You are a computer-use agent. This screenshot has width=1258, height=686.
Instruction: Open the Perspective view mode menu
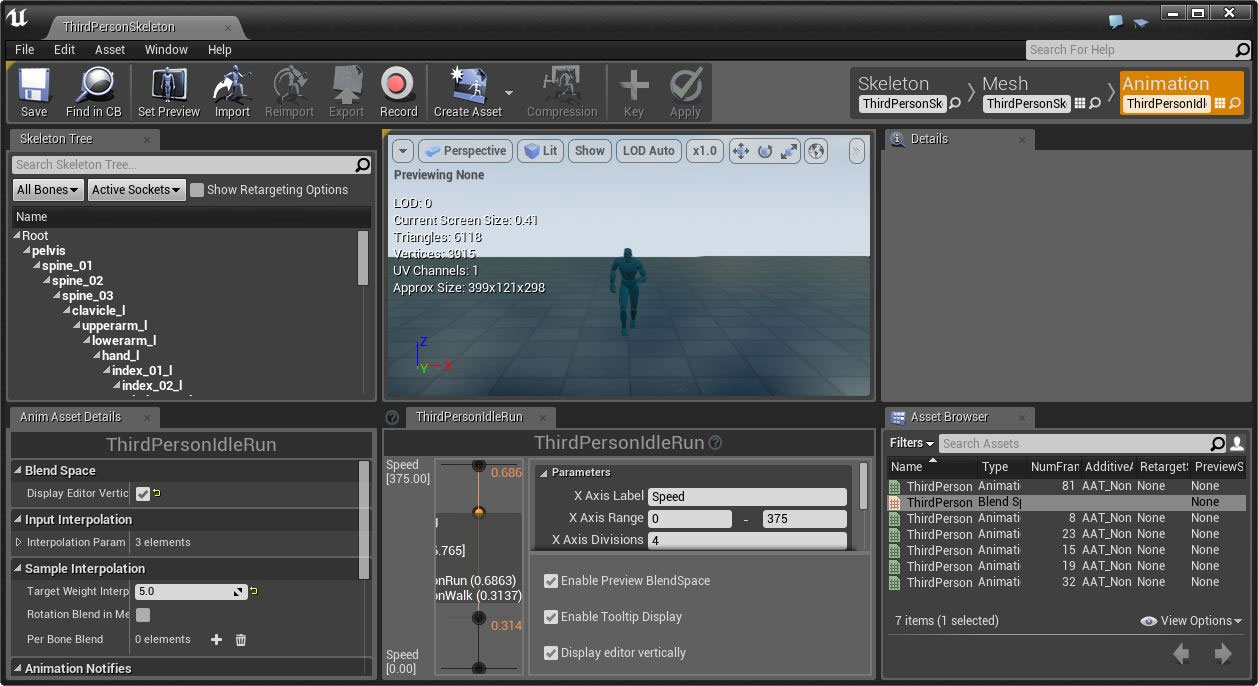(466, 151)
